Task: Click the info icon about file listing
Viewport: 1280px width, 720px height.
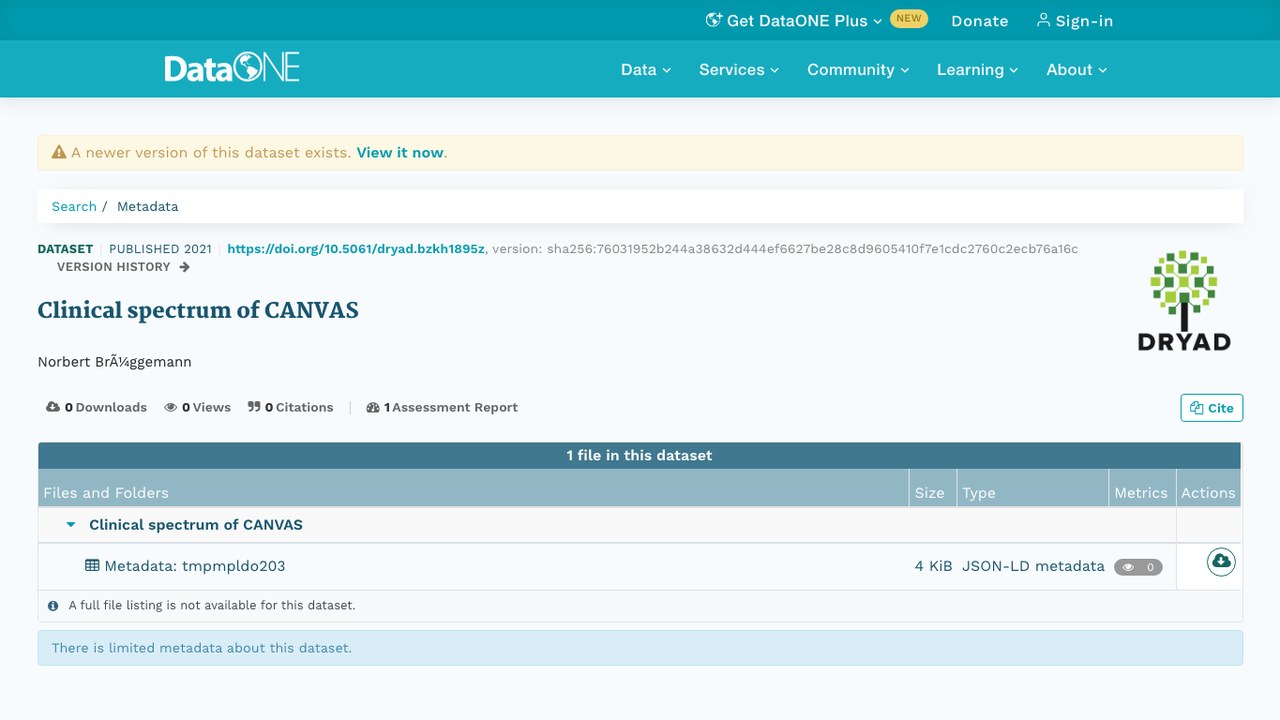Action: 53,605
